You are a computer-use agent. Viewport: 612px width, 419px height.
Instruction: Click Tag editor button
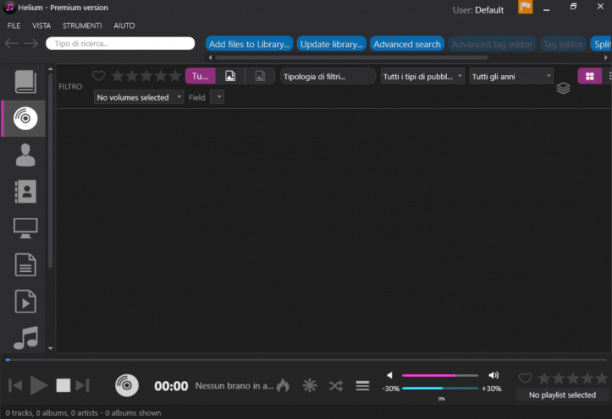563,44
